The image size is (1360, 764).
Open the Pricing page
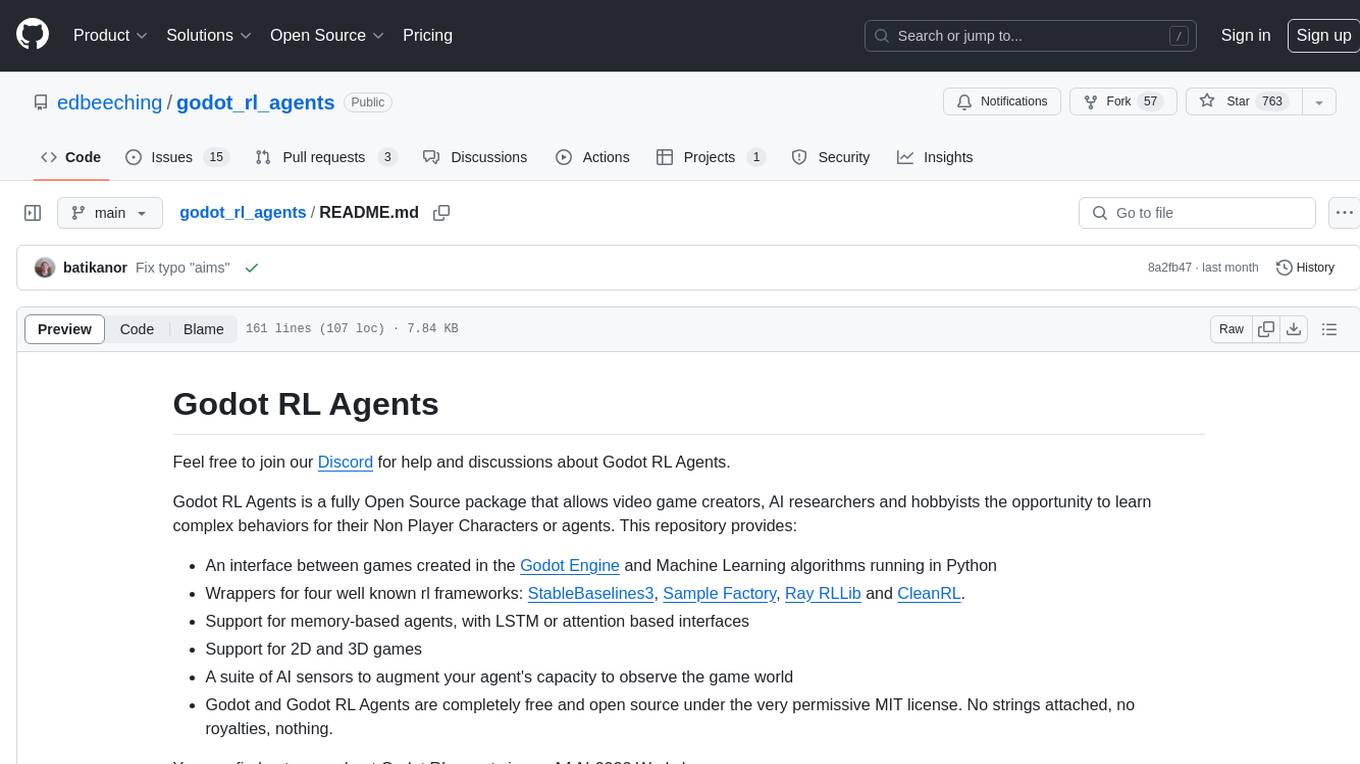pyautogui.click(x=427, y=35)
